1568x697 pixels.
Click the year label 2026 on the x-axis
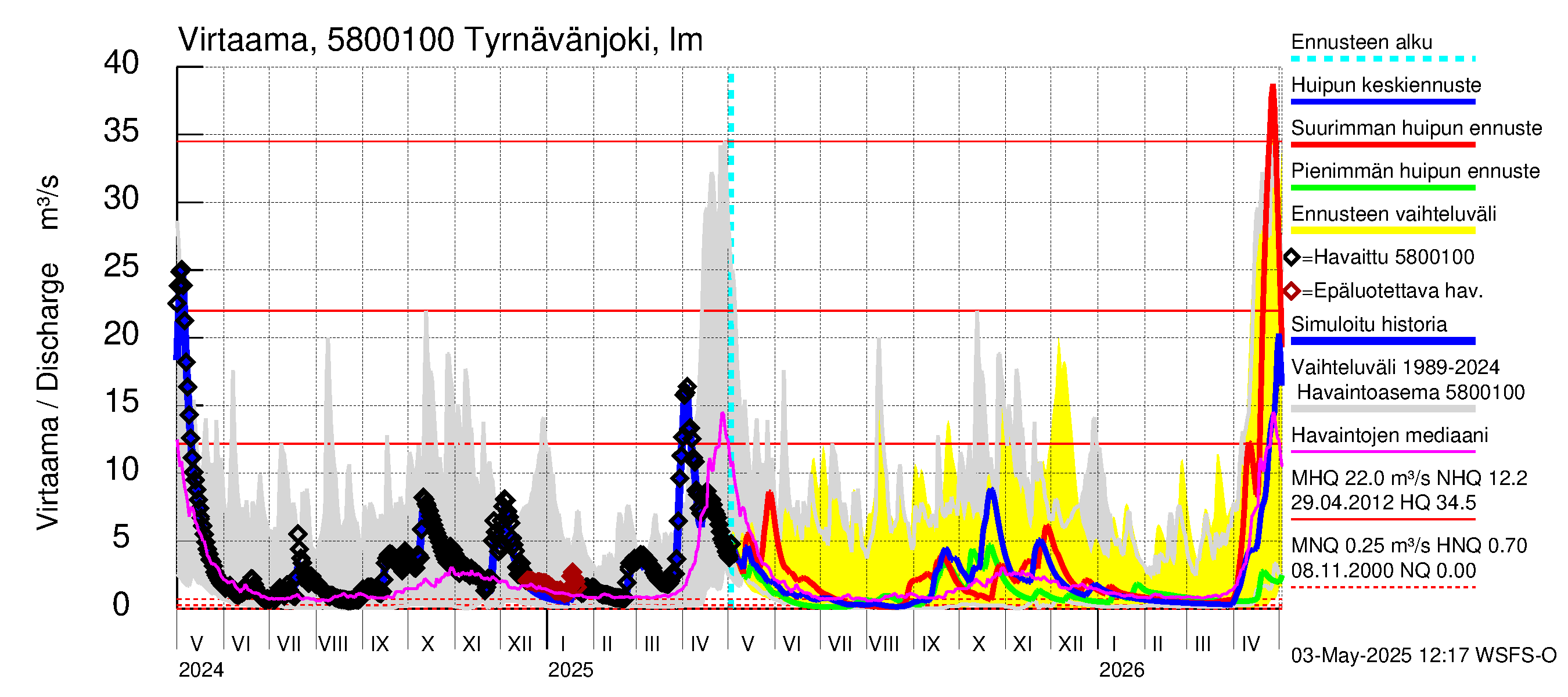(1121, 670)
